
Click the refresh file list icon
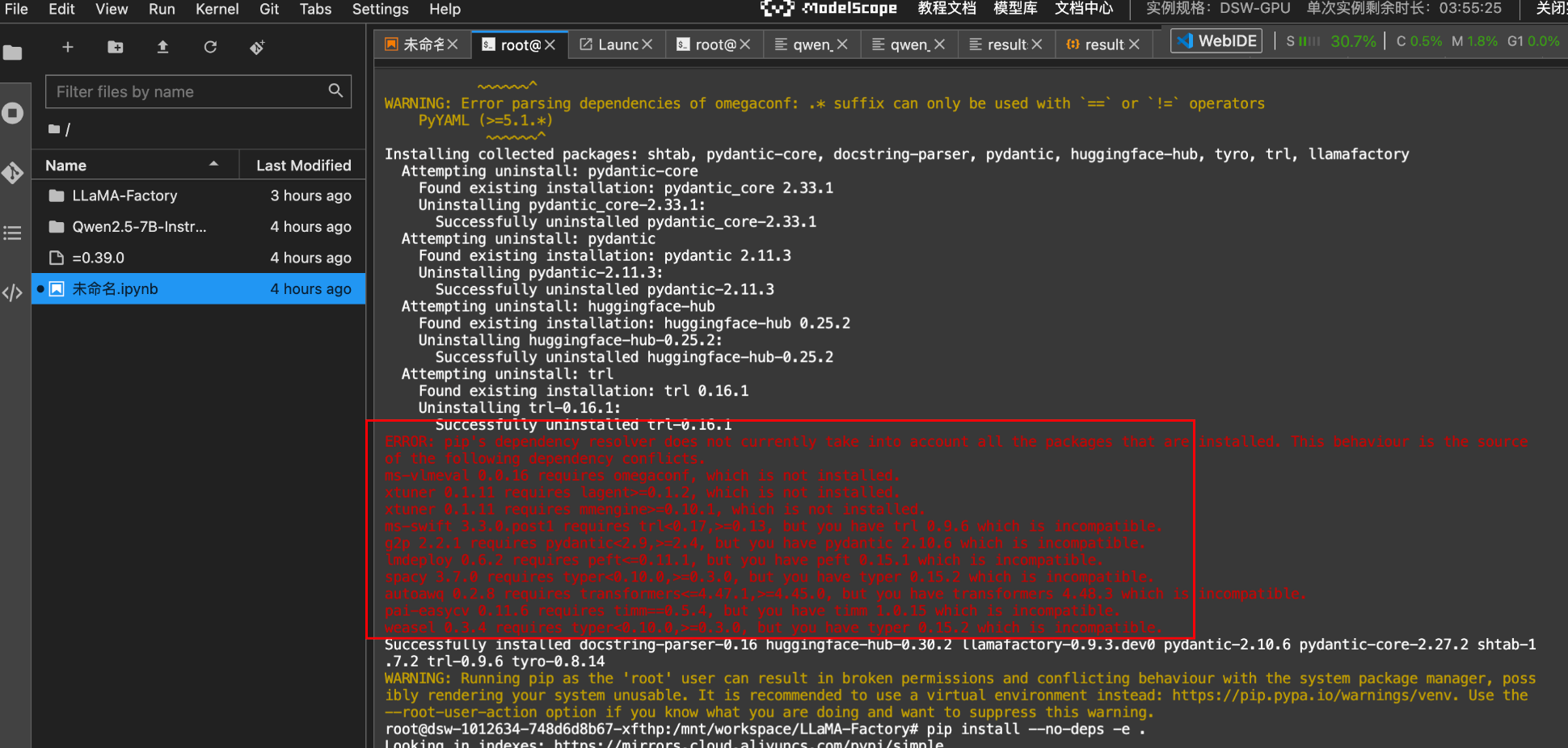(210, 48)
